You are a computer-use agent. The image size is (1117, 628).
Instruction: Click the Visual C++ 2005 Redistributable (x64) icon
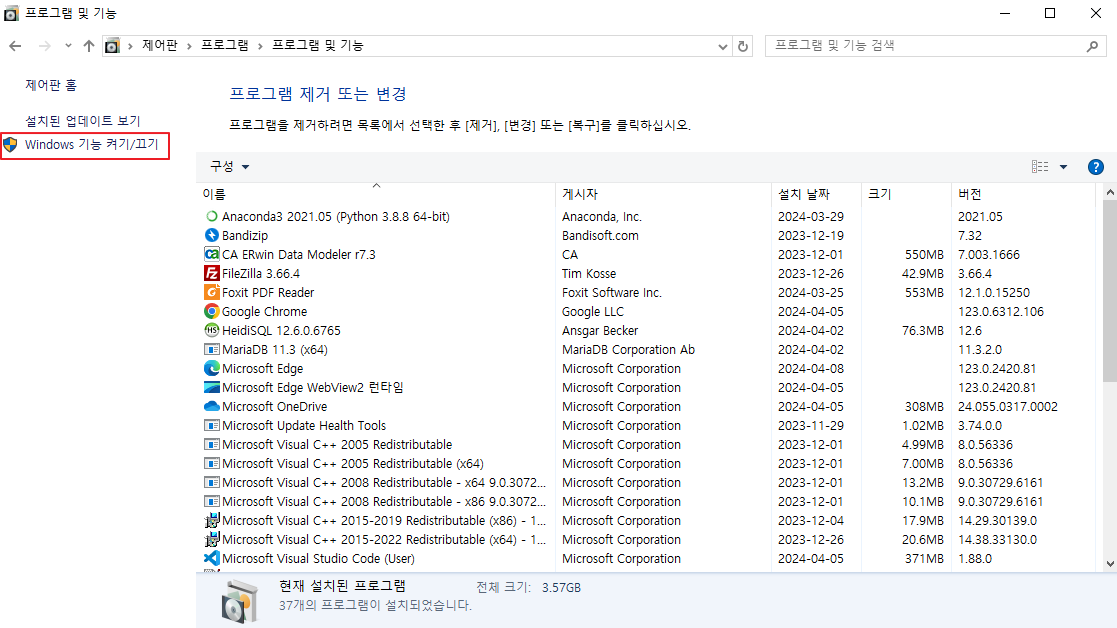coord(212,464)
